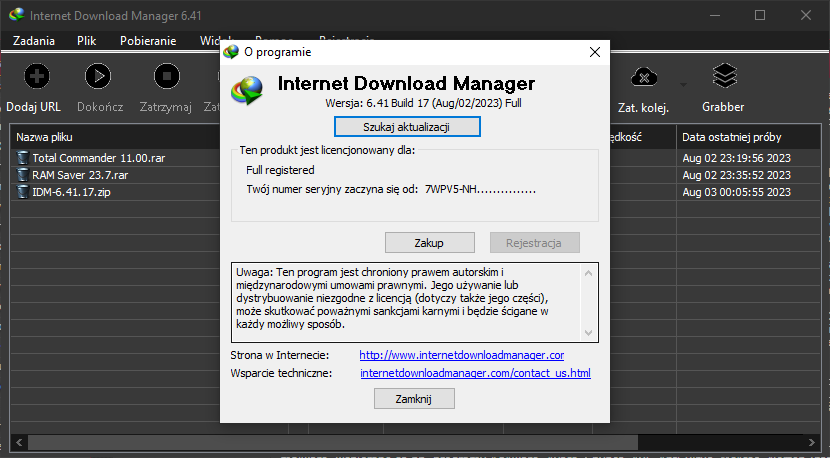Image resolution: width=830 pixels, height=458 pixels.
Task: Select Total Commander 11.00.rar row
Action: coord(115,158)
